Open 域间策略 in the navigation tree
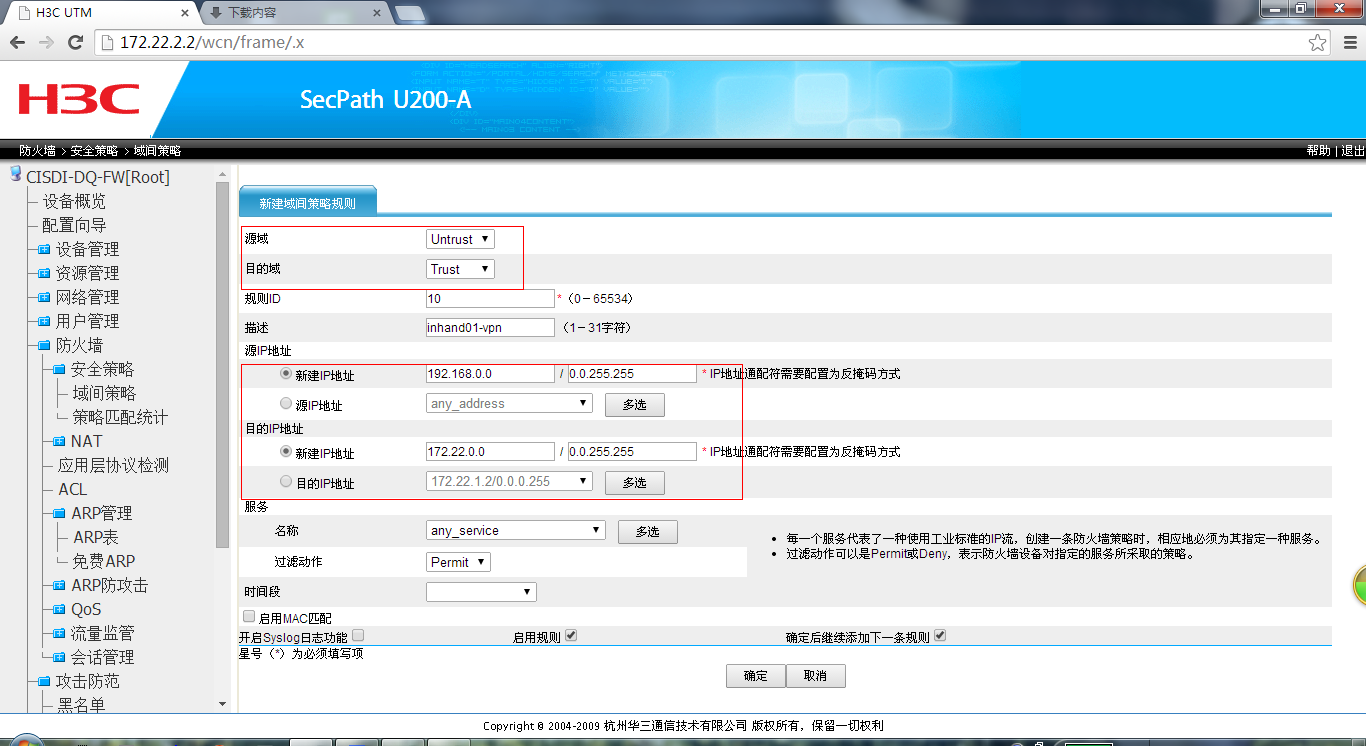The width and height of the screenshot is (1366, 746). 104,393
